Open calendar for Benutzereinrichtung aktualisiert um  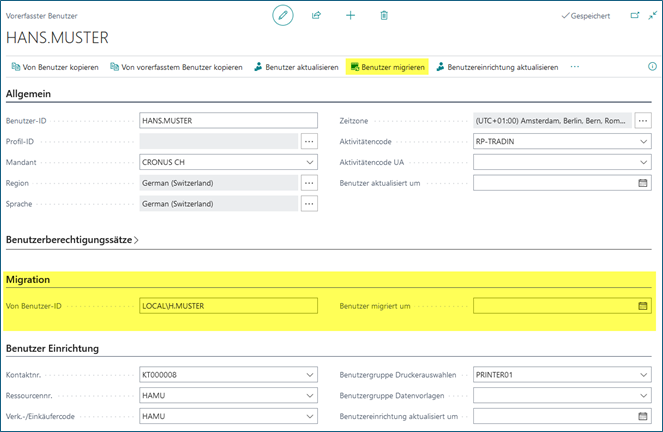[x=643, y=415]
